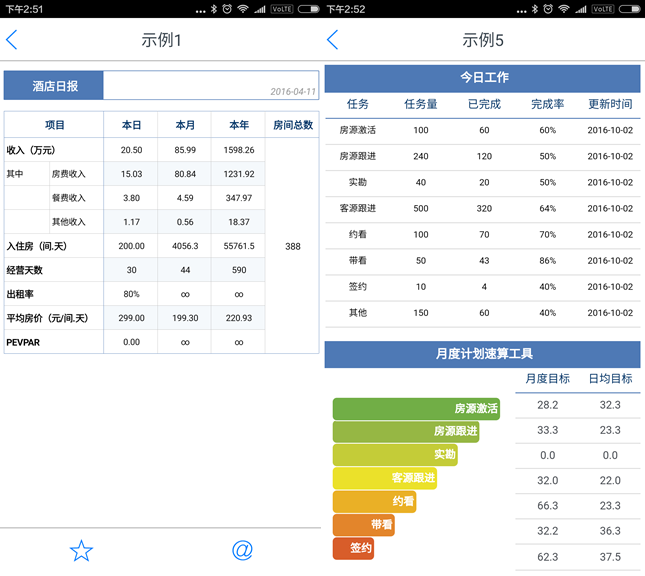Tap the 更新时间 column header
645x576 pixels.
[610, 104]
